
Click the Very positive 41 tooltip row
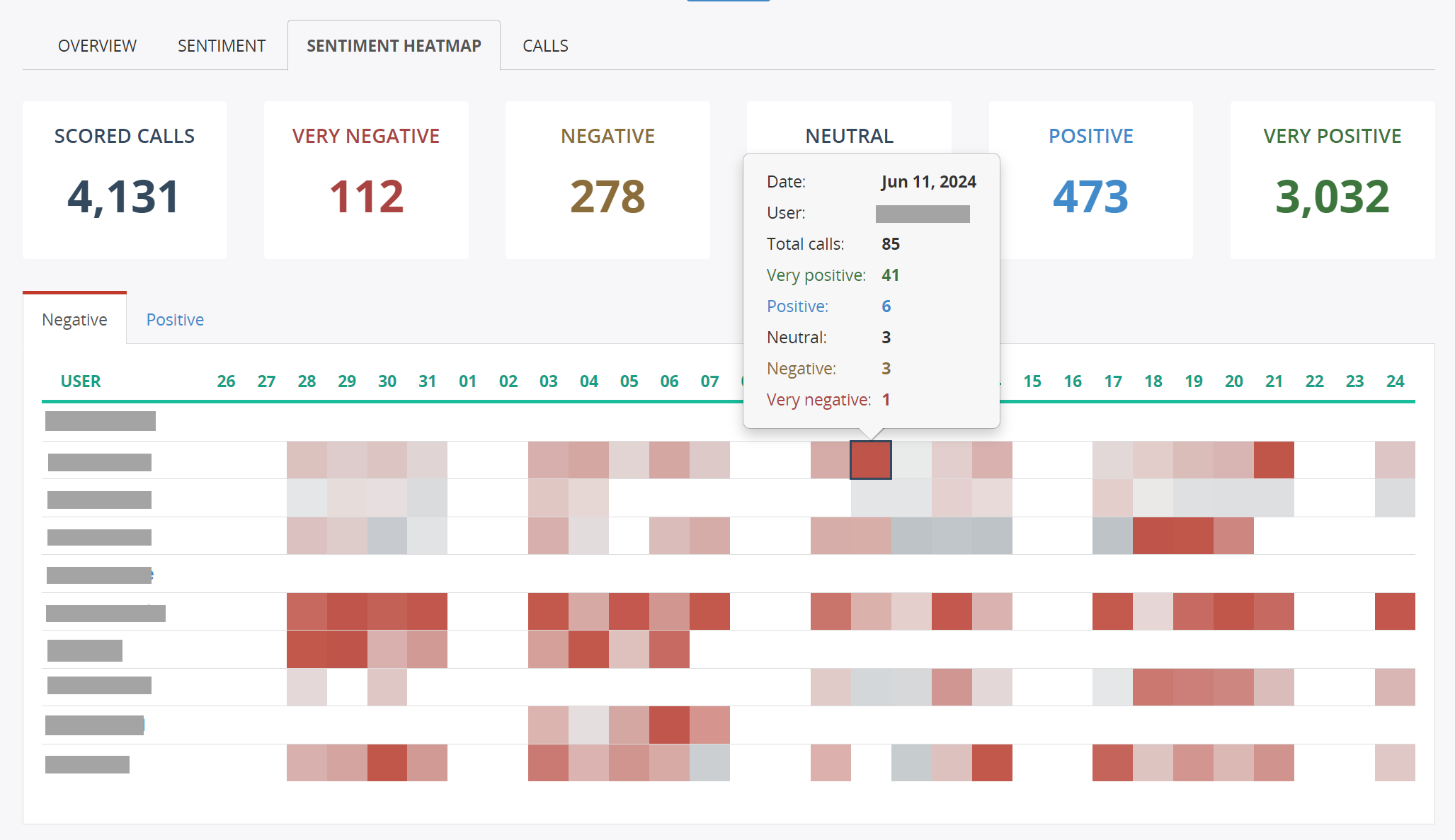pos(833,275)
